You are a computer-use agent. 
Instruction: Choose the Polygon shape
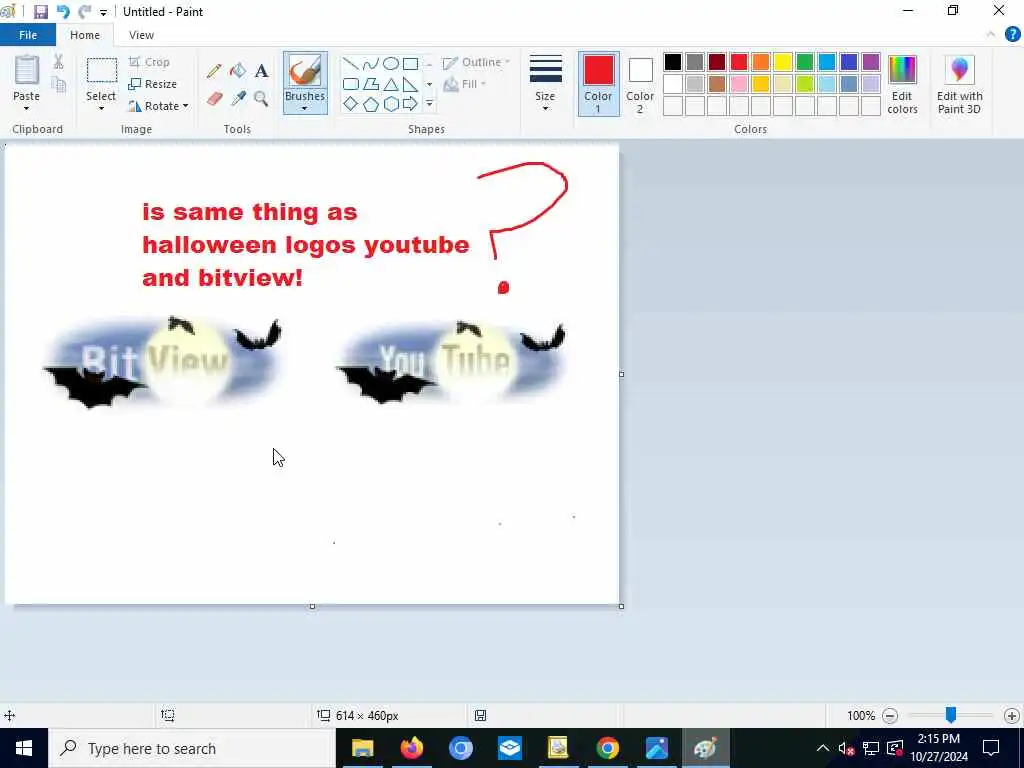point(370,84)
